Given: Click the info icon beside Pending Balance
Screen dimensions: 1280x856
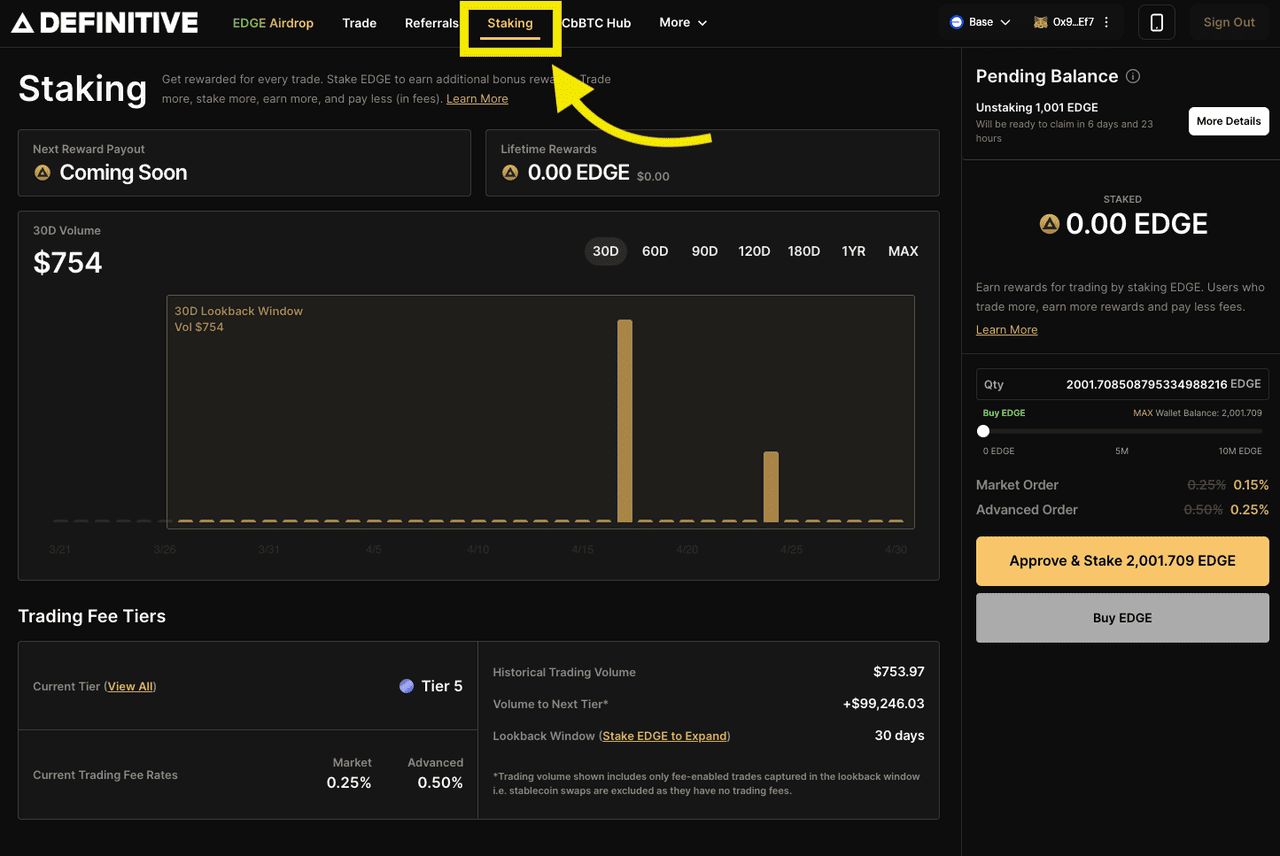Looking at the screenshot, I should click(1133, 77).
